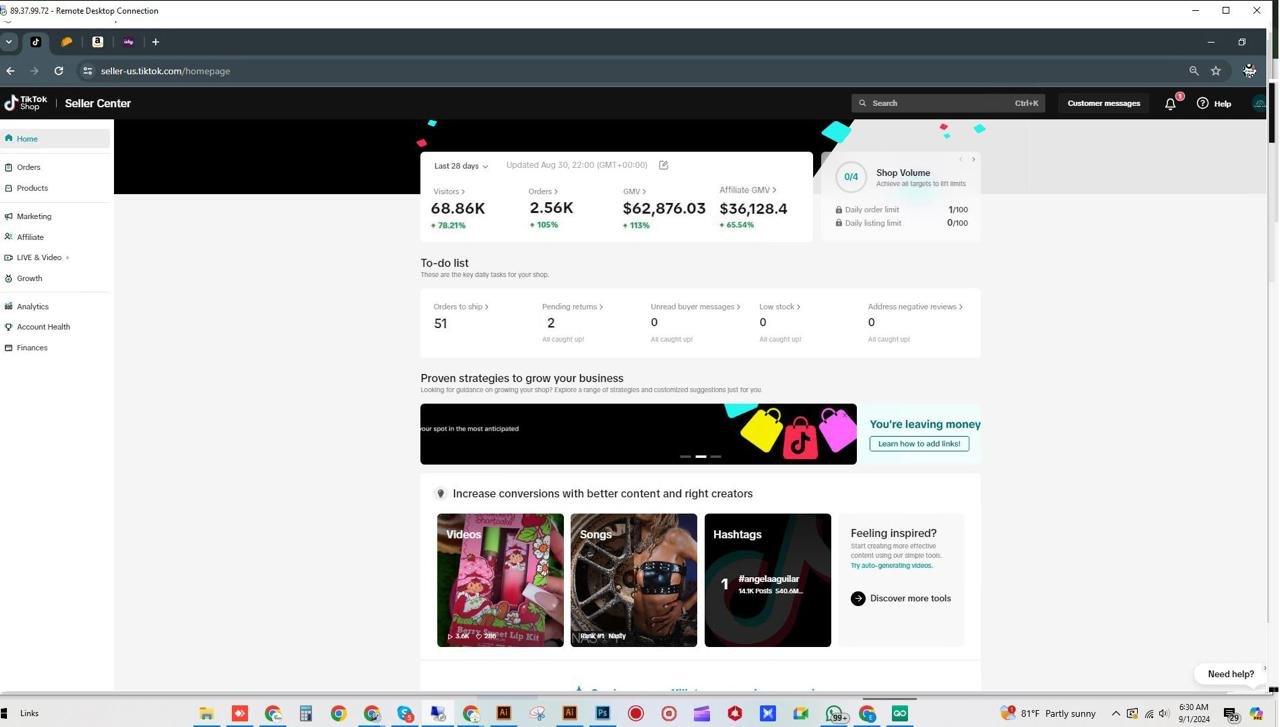Open Unread buyer messages

(x=695, y=307)
